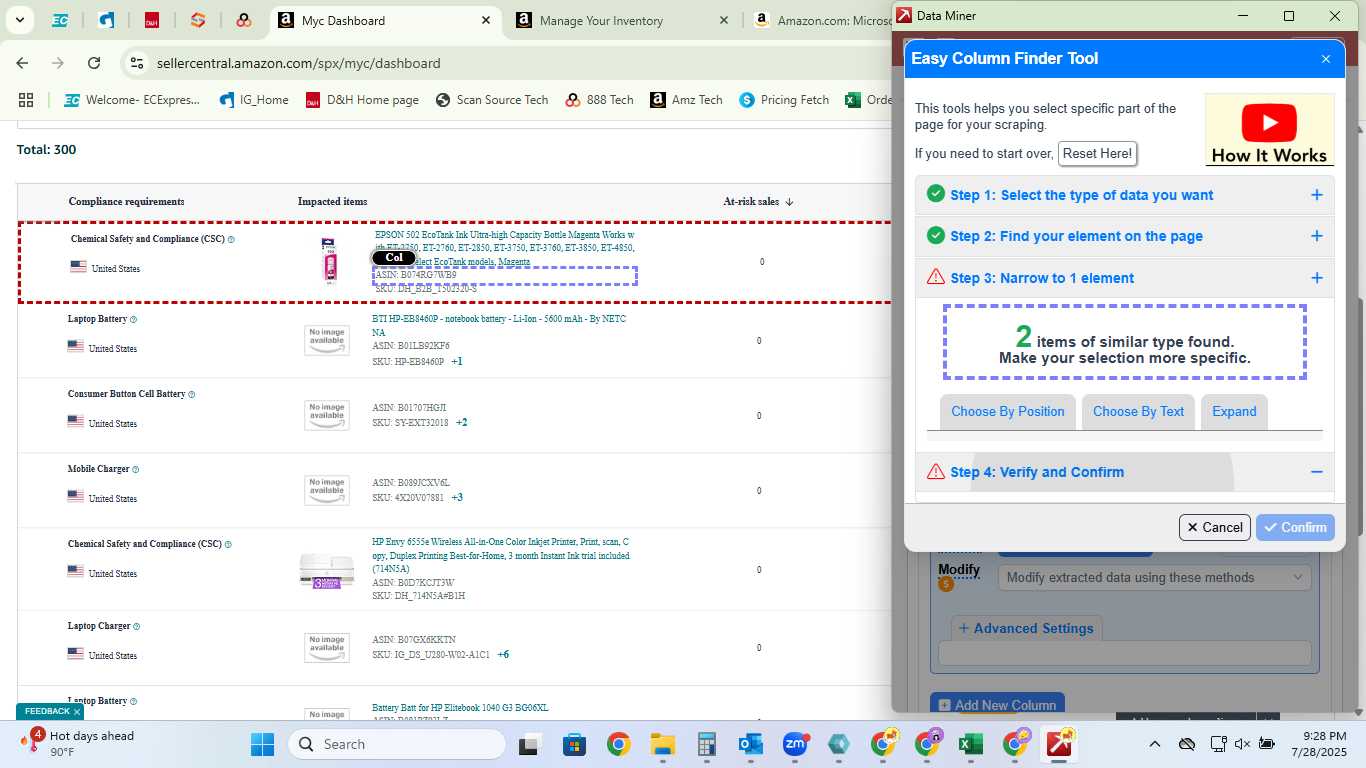The height and width of the screenshot is (768, 1366).
Task: Click info icon beside Mobile Charger
Action: coord(135,470)
